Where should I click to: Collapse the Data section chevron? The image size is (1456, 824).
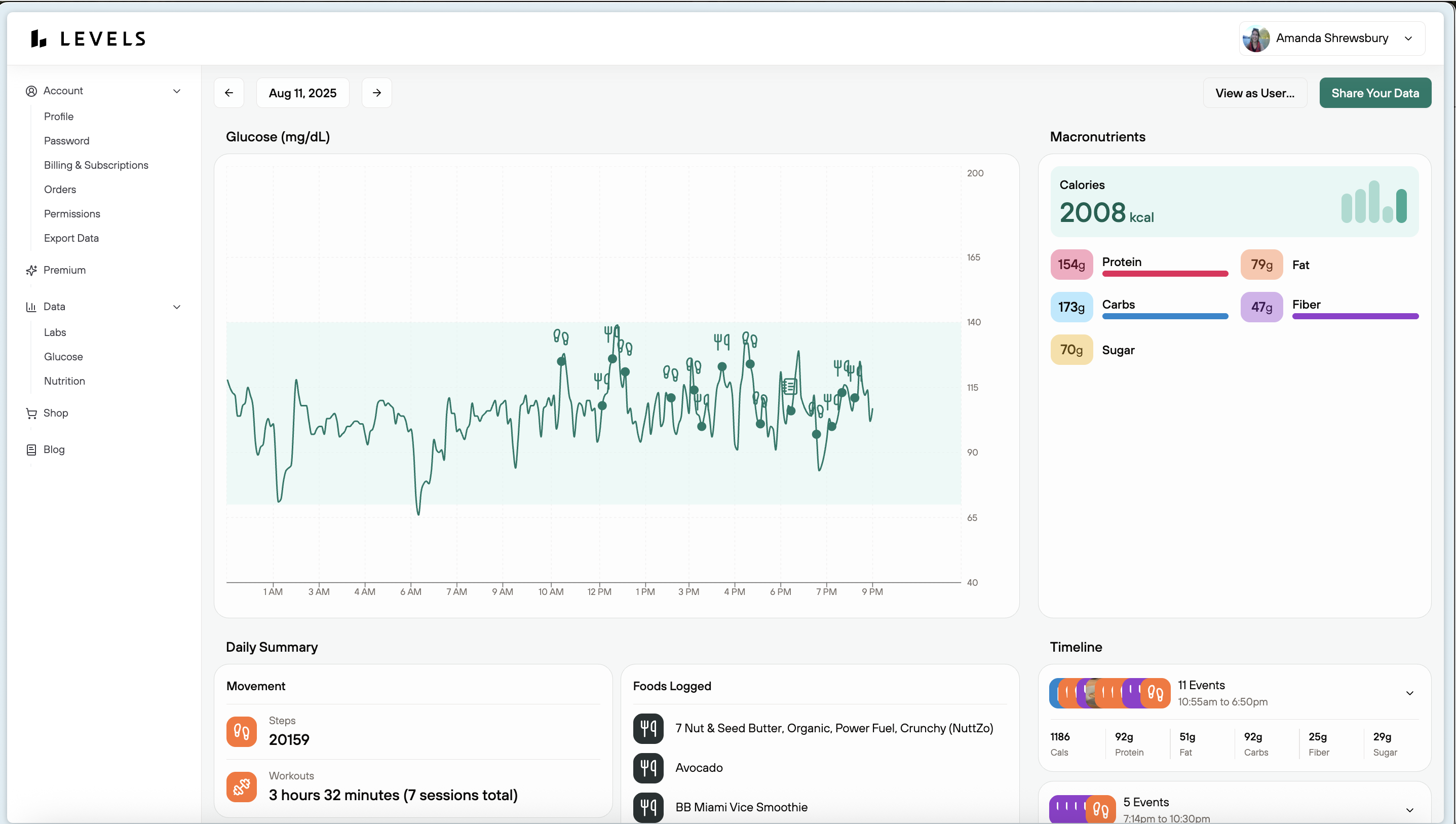tap(177, 307)
